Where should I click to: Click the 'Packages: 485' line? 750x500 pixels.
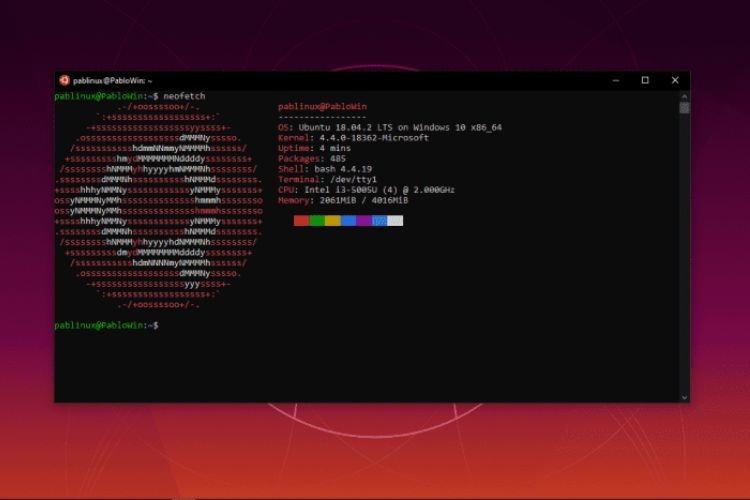point(312,159)
